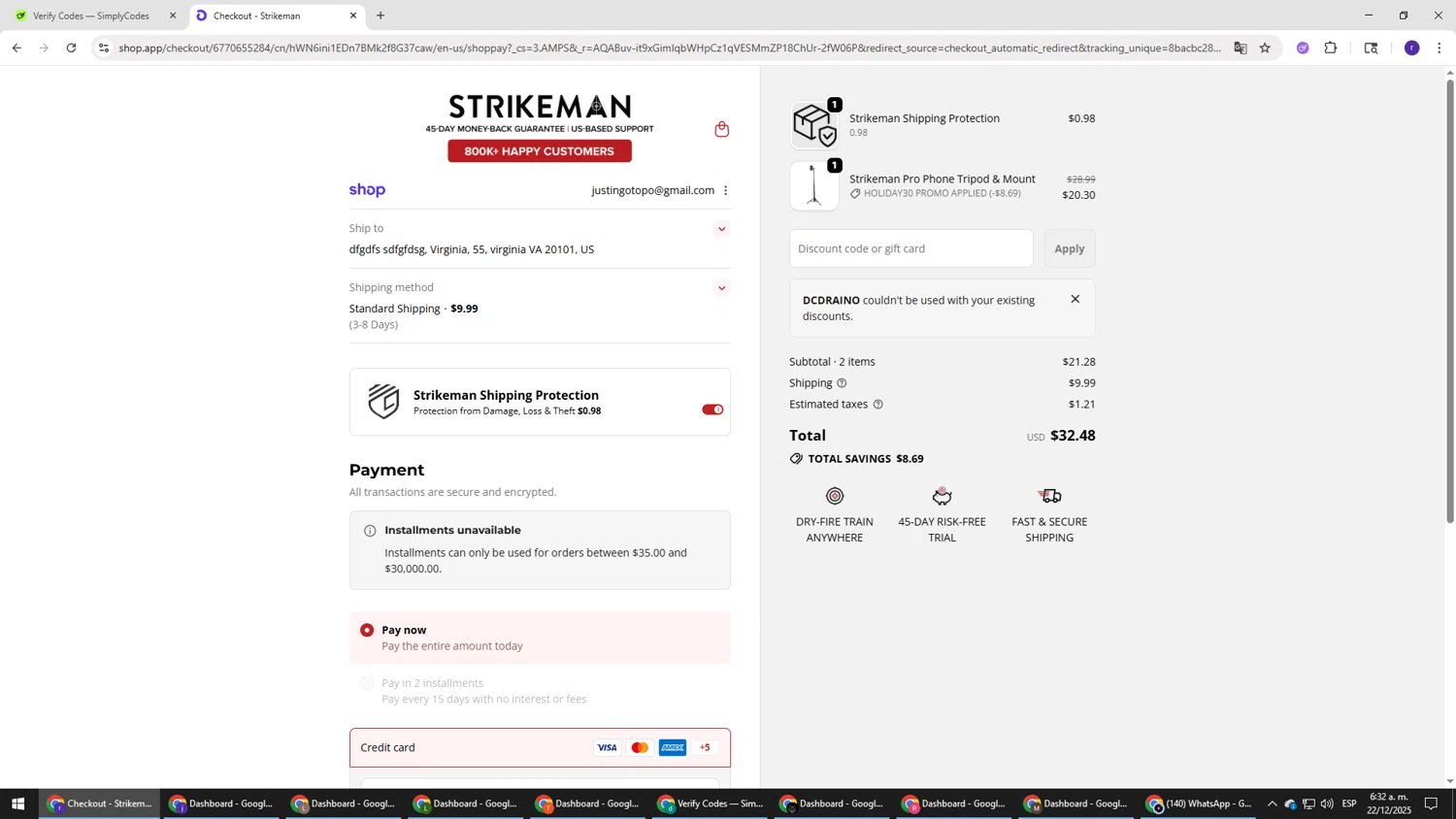
Task: Click the Discount code or gift card field
Action: tap(910, 248)
